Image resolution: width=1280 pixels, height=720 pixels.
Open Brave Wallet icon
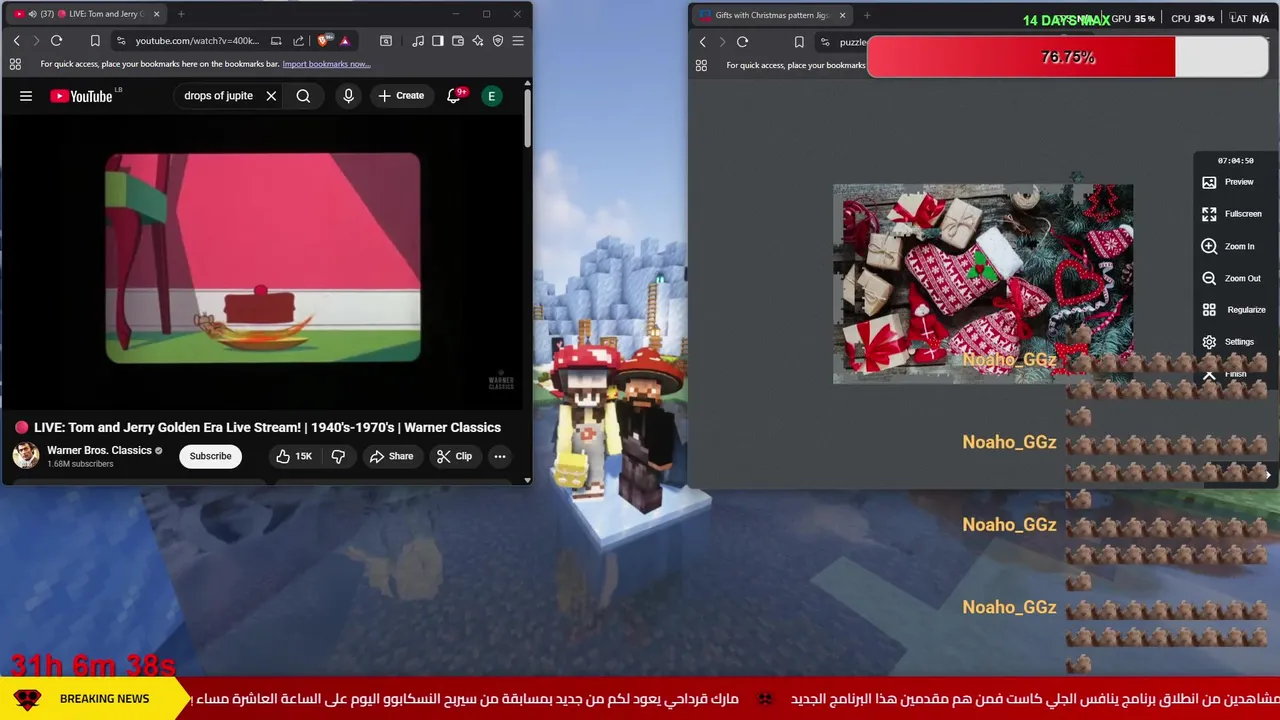tap(458, 41)
